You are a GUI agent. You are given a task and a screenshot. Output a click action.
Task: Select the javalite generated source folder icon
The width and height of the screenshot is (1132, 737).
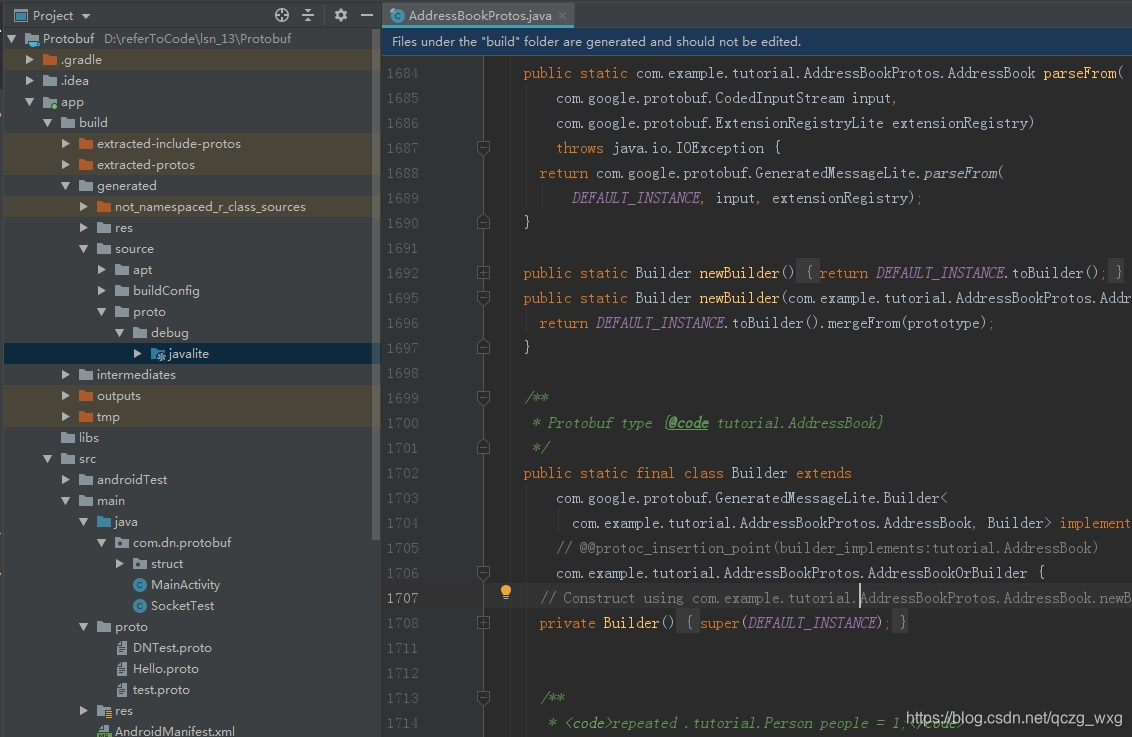tap(158, 354)
